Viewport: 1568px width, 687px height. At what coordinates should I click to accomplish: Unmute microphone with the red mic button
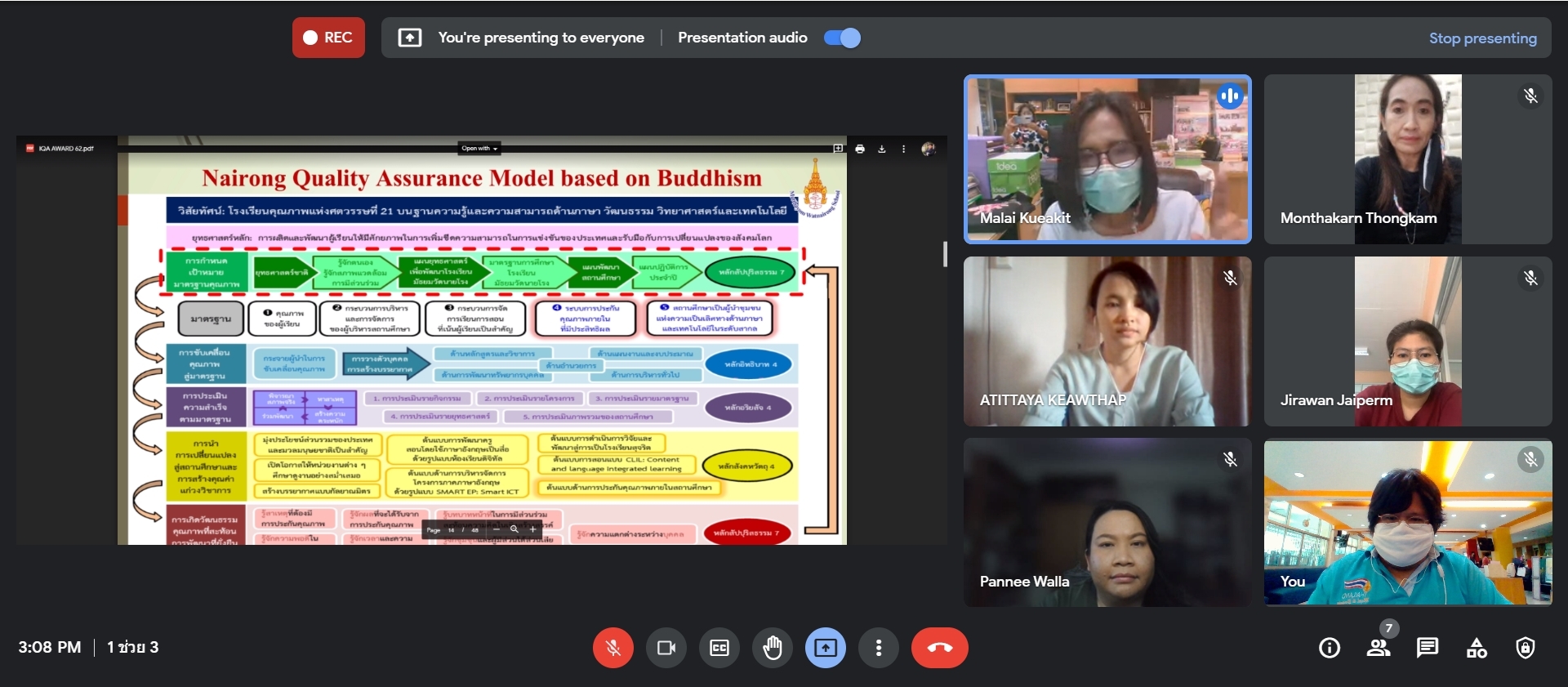(613, 648)
